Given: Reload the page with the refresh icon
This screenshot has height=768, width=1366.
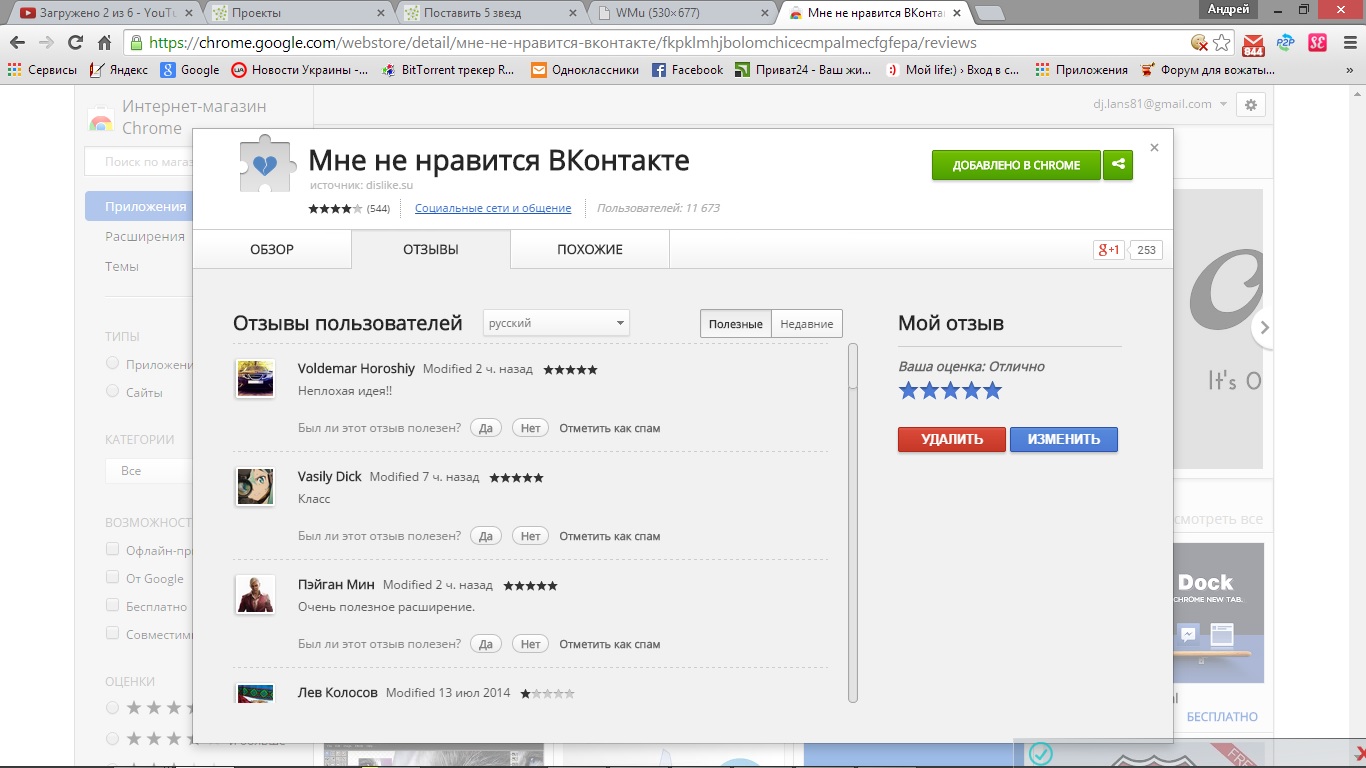Looking at the screenshot, I should coord(75,43).
